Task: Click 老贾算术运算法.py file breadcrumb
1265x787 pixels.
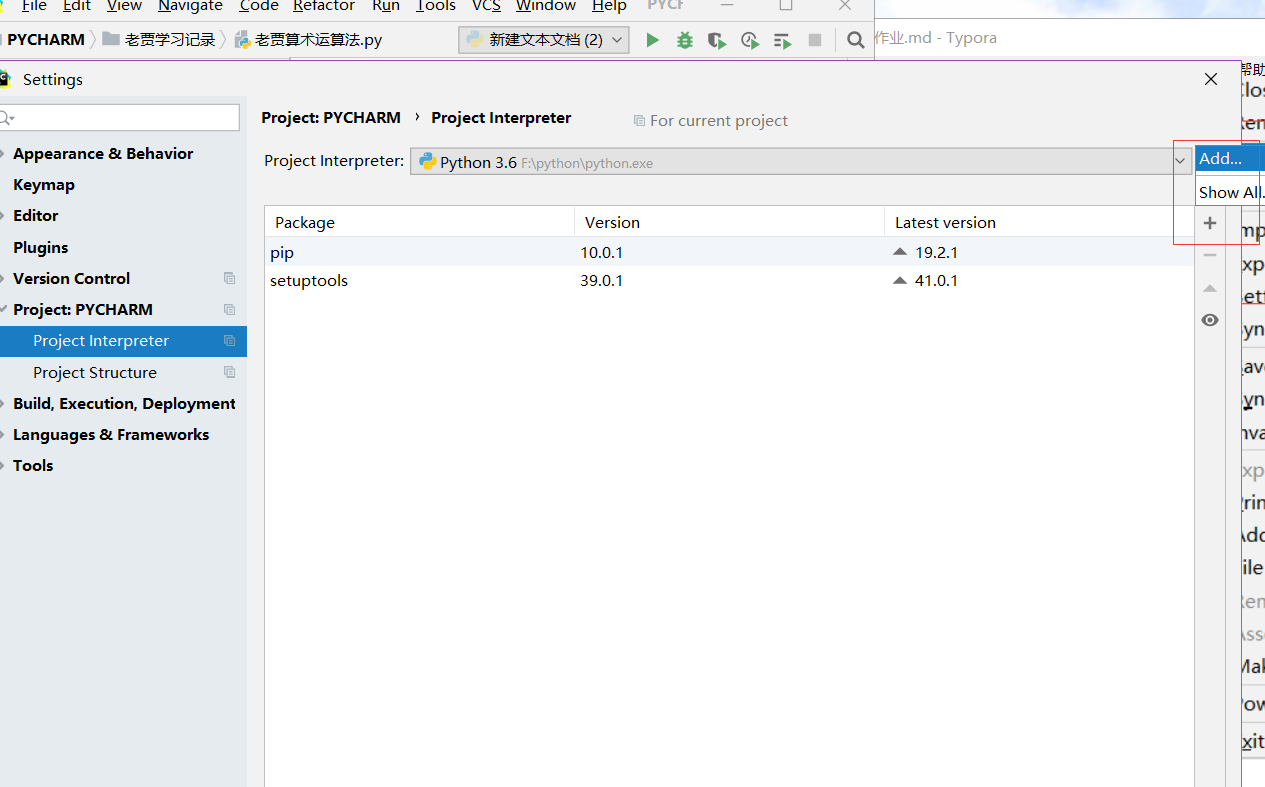Action: pos(308,40)
